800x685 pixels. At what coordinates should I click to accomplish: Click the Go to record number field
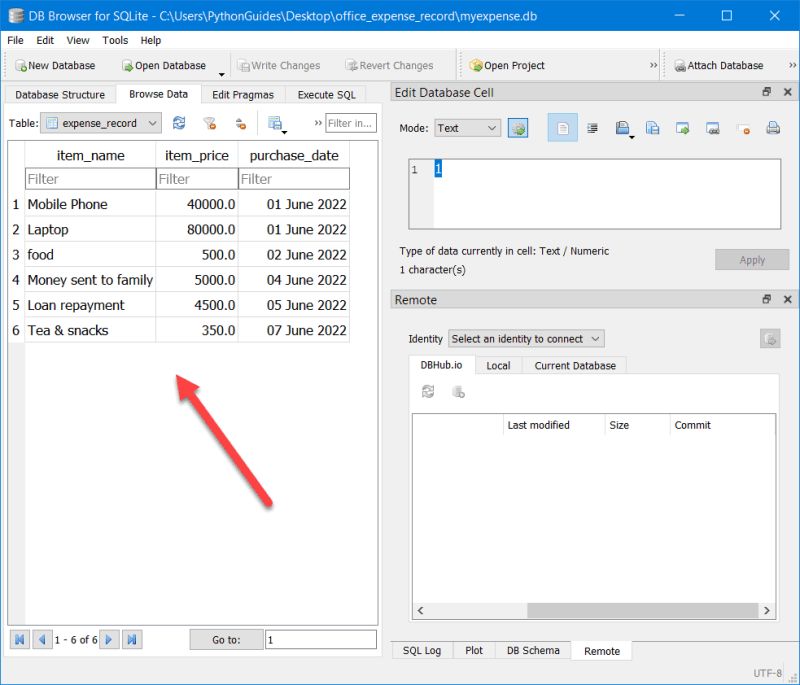coord(321,640)
